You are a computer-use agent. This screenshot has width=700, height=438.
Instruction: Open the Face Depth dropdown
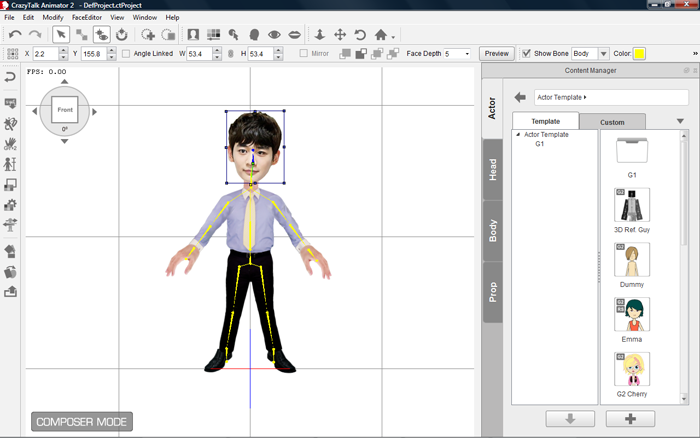click(458, 54)
